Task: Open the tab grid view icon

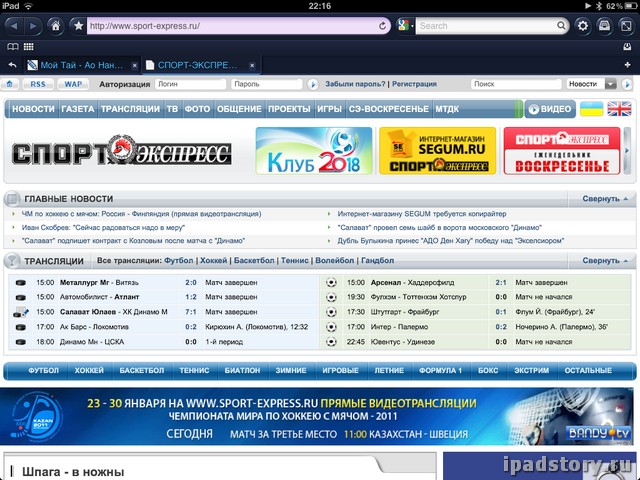Action: 29,47
